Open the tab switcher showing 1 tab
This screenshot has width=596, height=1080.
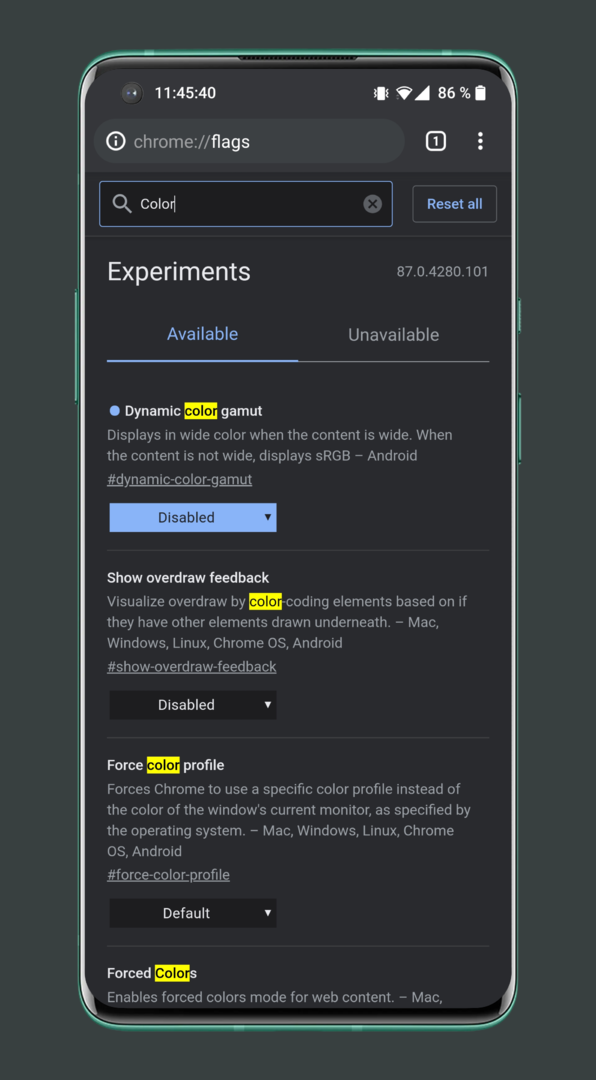point(435,141)
